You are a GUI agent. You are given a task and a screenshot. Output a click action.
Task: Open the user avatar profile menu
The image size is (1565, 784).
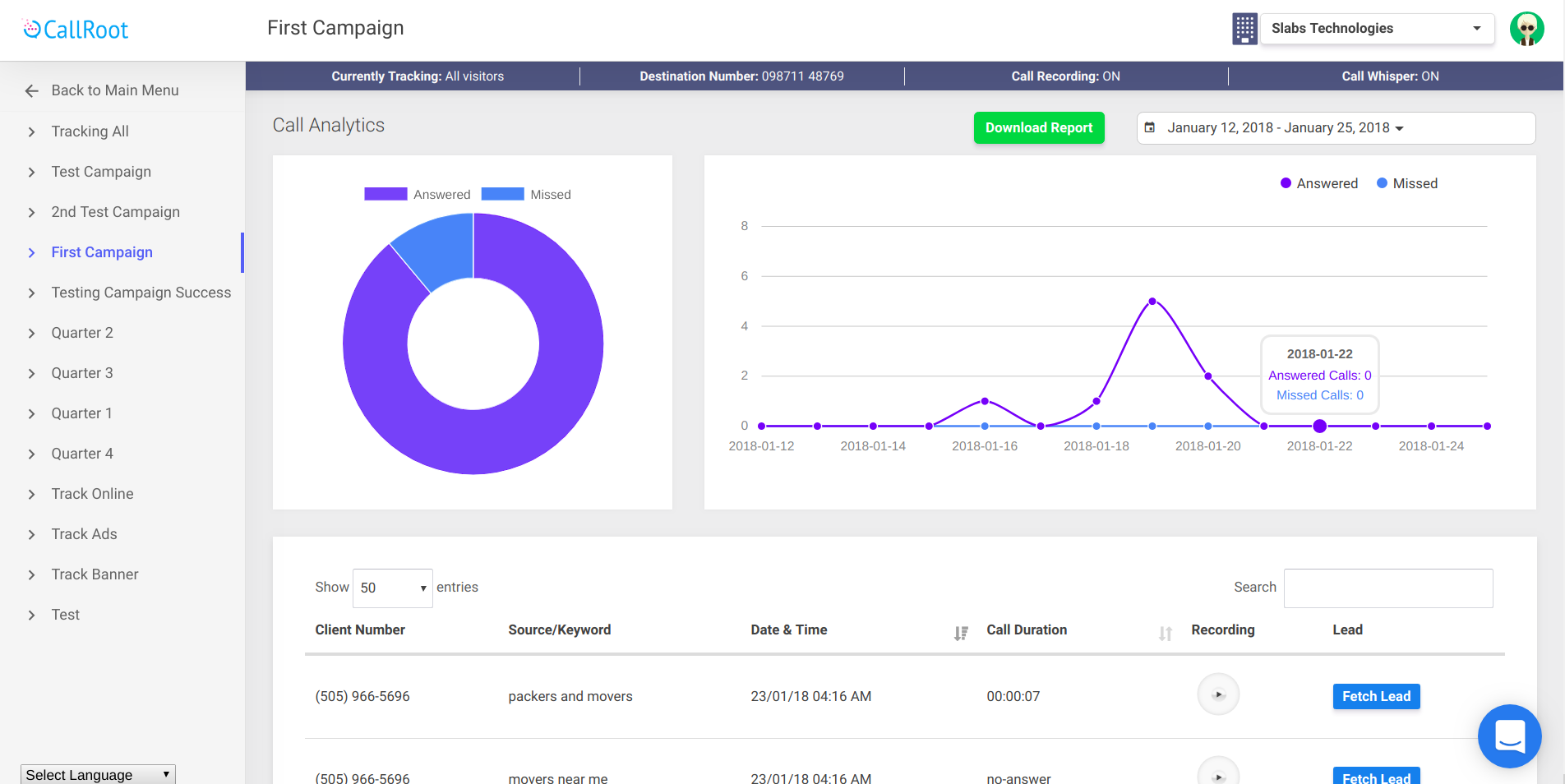1526,29
